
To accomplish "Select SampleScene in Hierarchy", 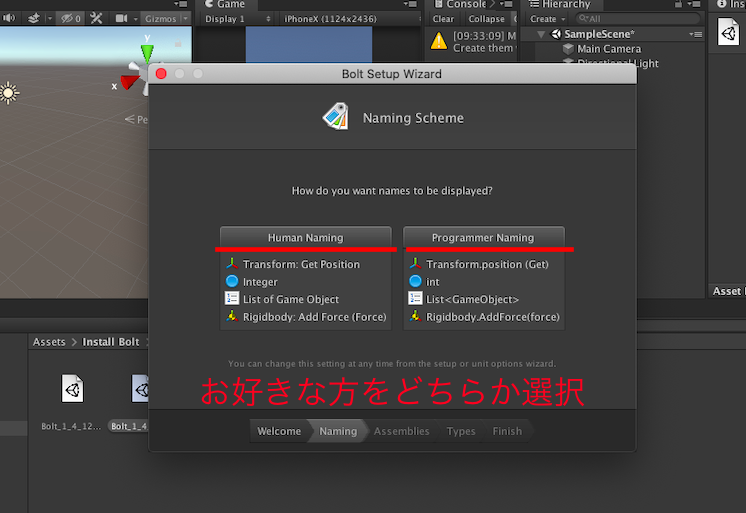I will point(599,34).
